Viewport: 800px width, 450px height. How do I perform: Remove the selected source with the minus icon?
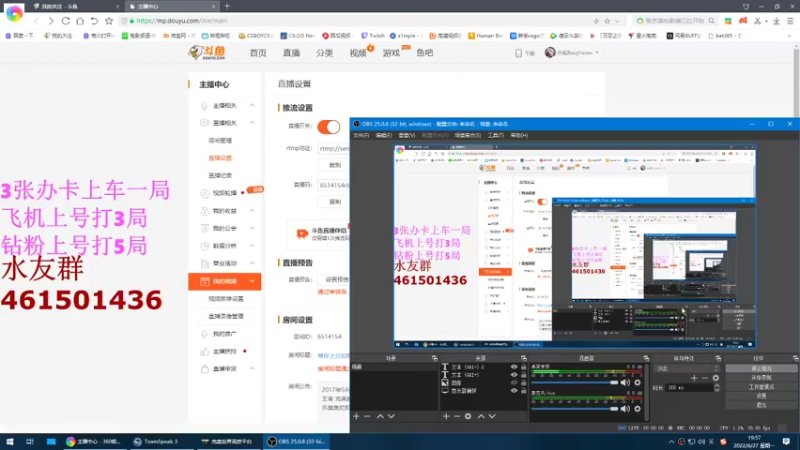(457, 416)
